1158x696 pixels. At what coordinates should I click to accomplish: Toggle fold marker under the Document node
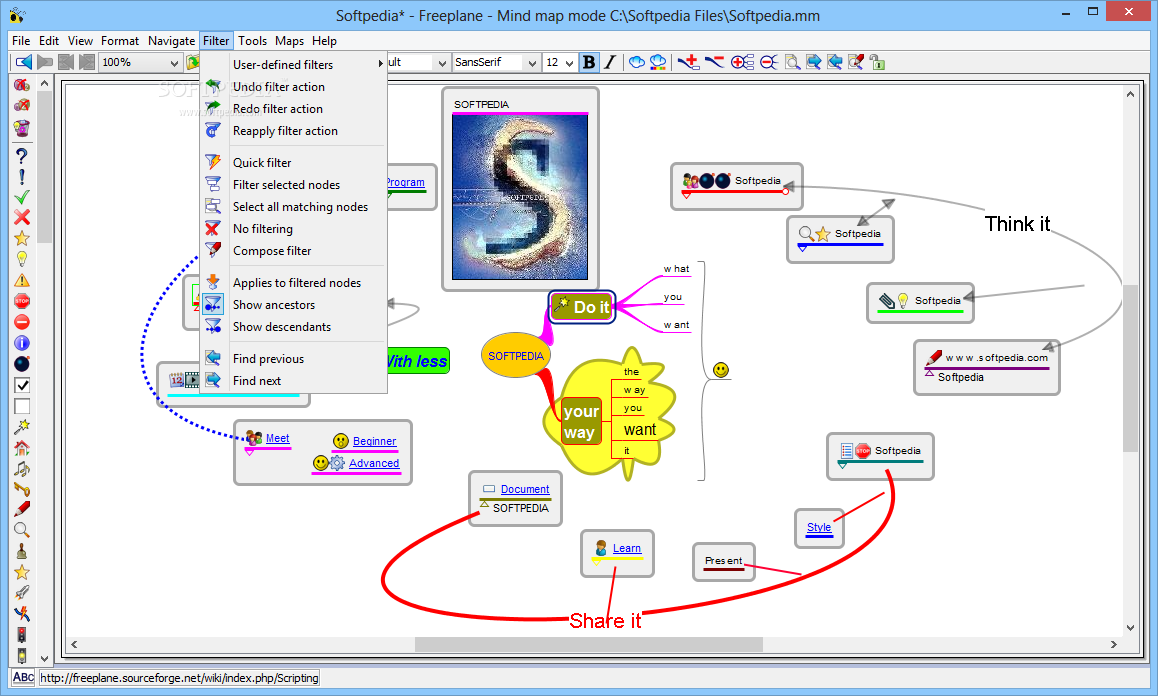[x=484, y=503]
